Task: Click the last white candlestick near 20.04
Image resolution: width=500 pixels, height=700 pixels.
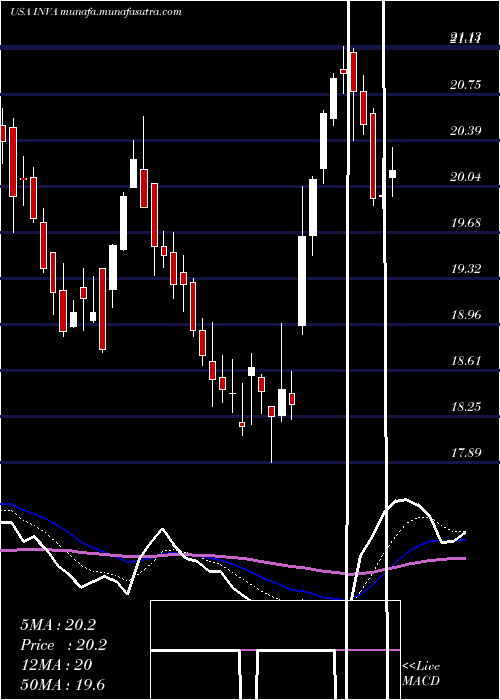Action: (x=392, y=174)
